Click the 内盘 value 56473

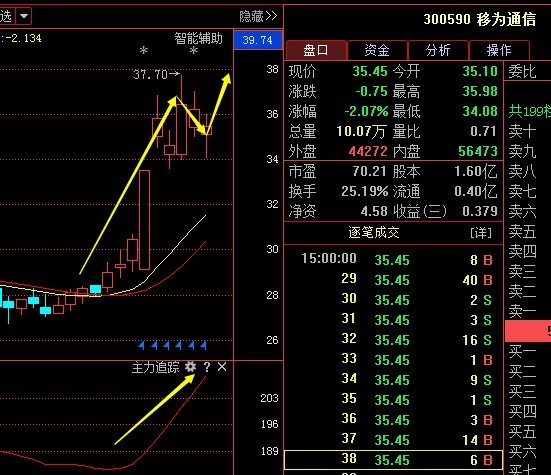(x=478, y=151)
